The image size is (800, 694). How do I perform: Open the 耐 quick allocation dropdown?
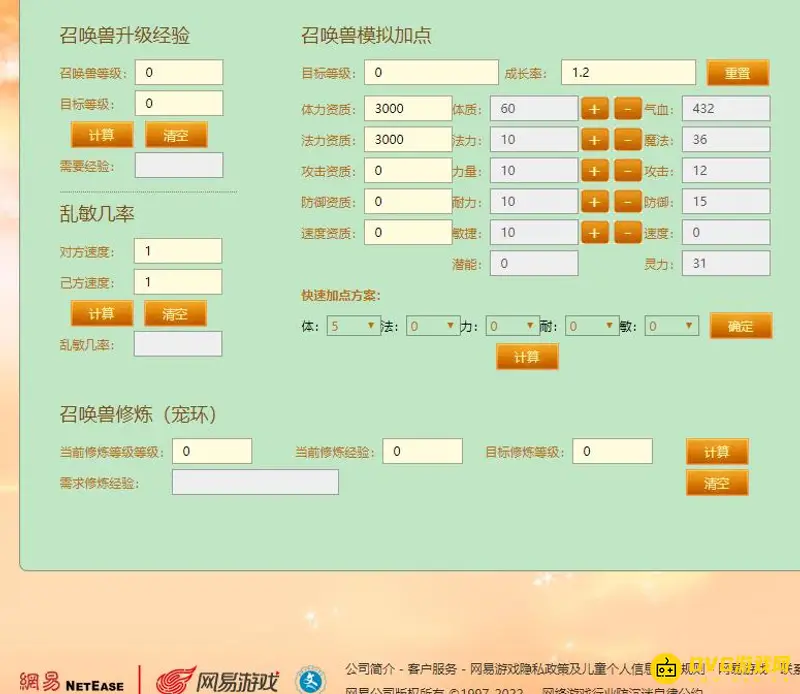click(x=592, y=326)
